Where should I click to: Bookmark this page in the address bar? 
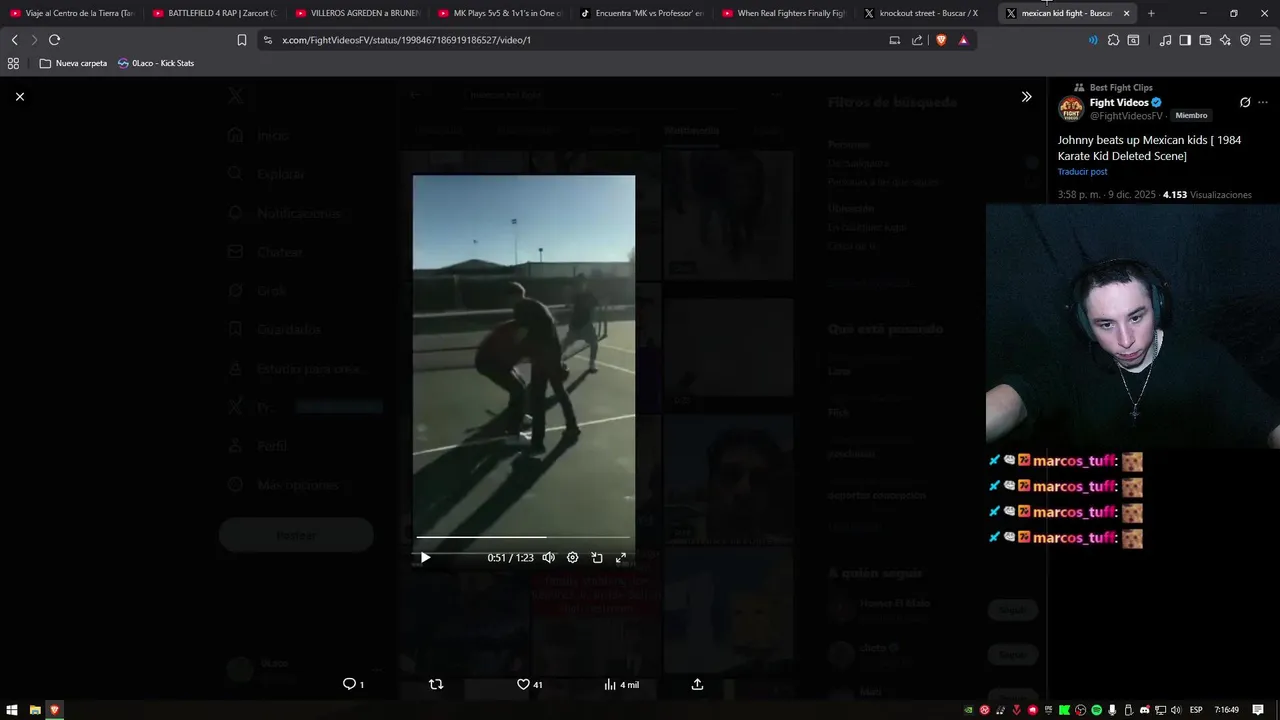(x=241, y=40)
